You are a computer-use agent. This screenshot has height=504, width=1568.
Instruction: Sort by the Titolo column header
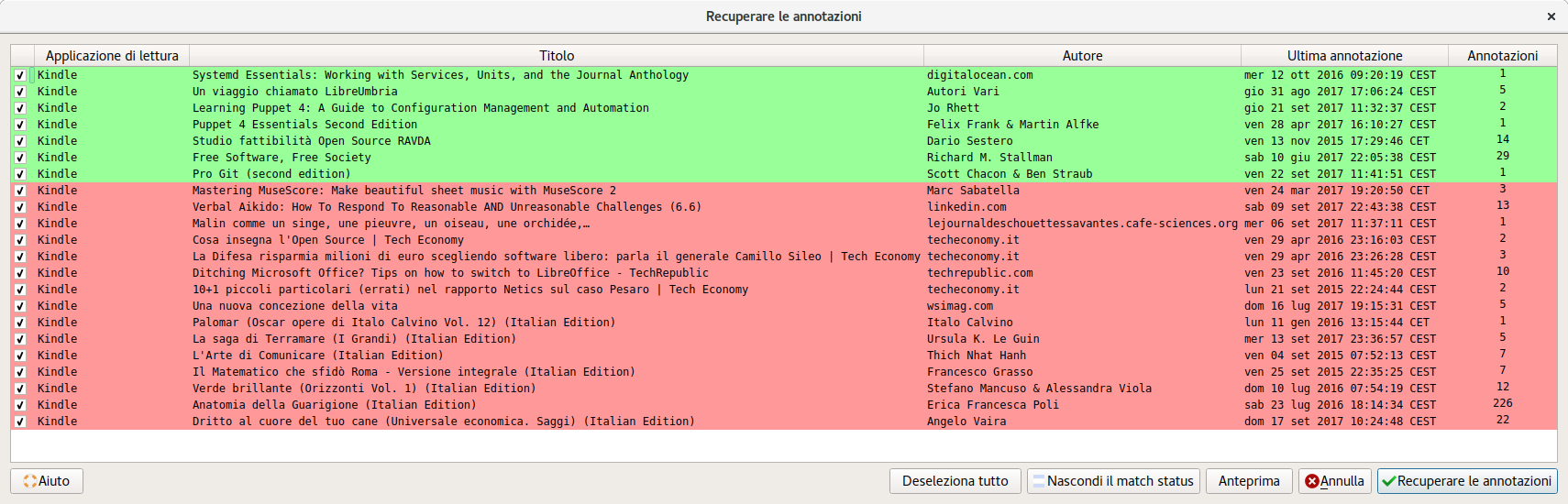pos(557,56)
